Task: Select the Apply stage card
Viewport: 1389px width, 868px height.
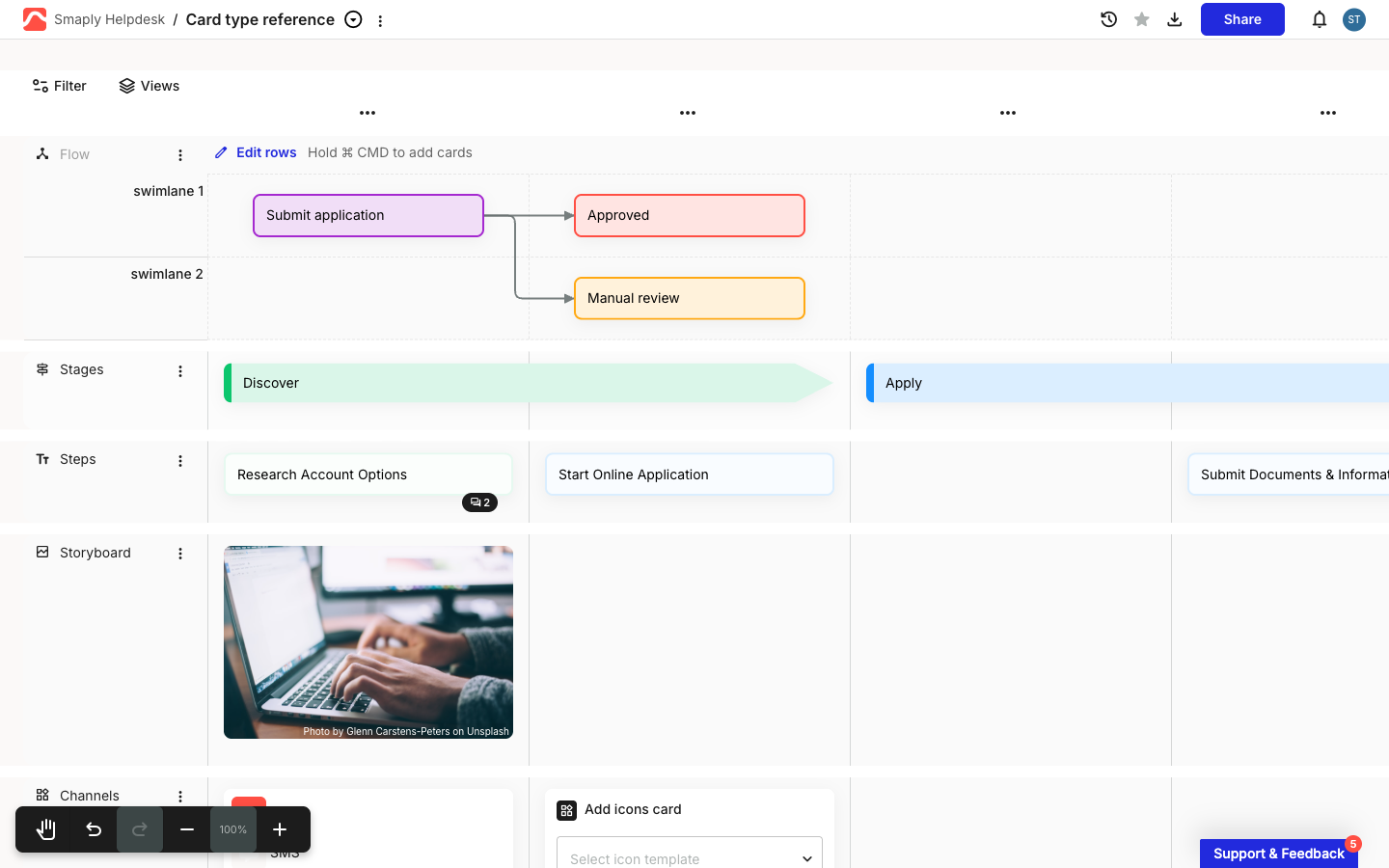Action: [x=1128, y=383]
